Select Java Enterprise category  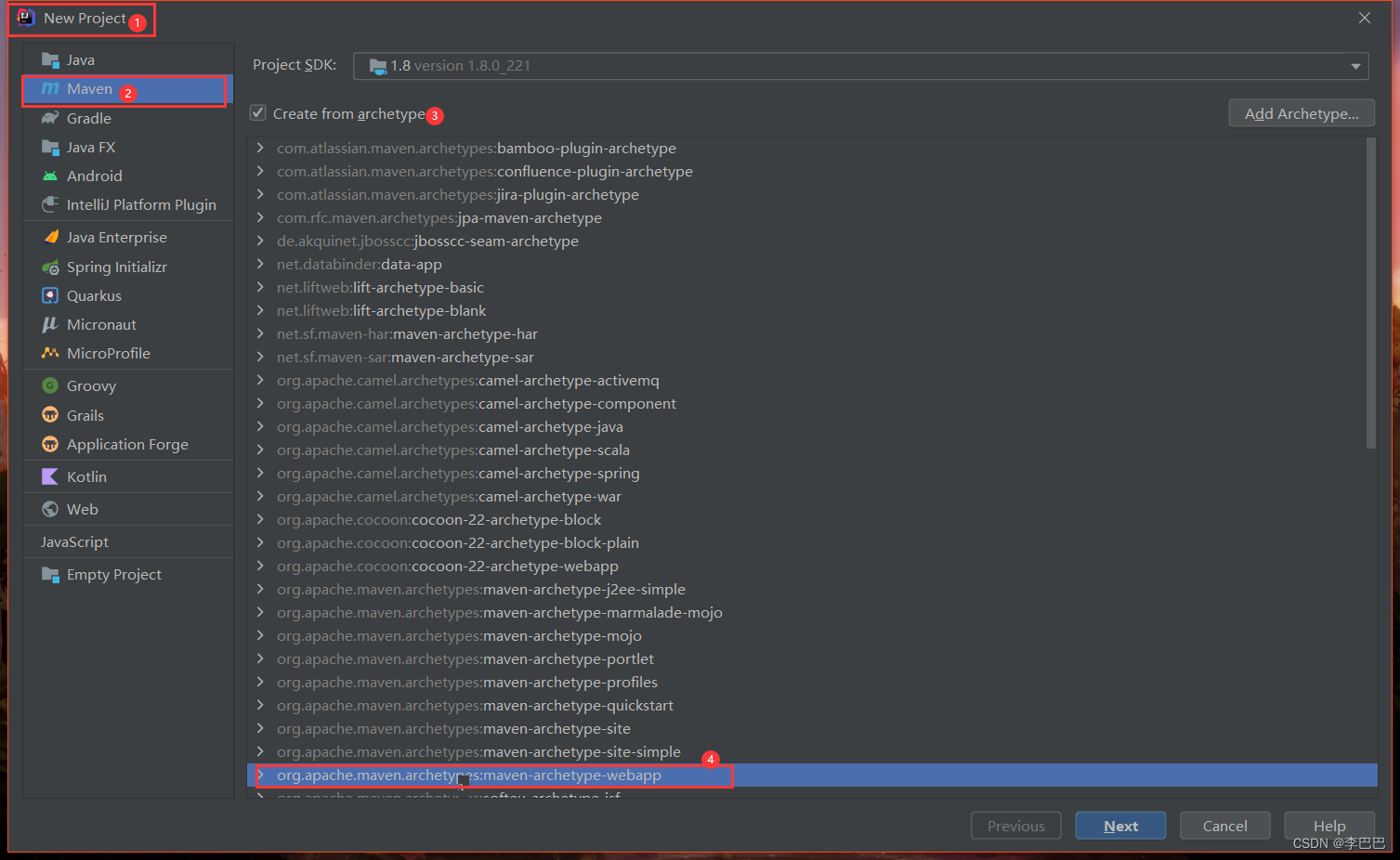(x=128, y=237)
